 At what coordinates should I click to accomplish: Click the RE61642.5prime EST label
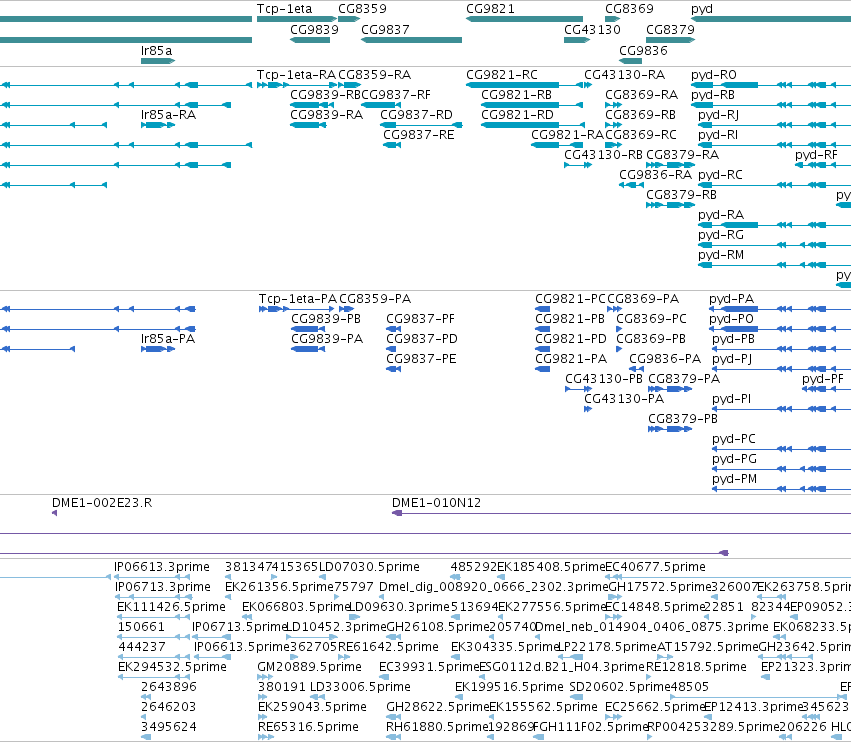pyautogui.click(x=388, y=647)
